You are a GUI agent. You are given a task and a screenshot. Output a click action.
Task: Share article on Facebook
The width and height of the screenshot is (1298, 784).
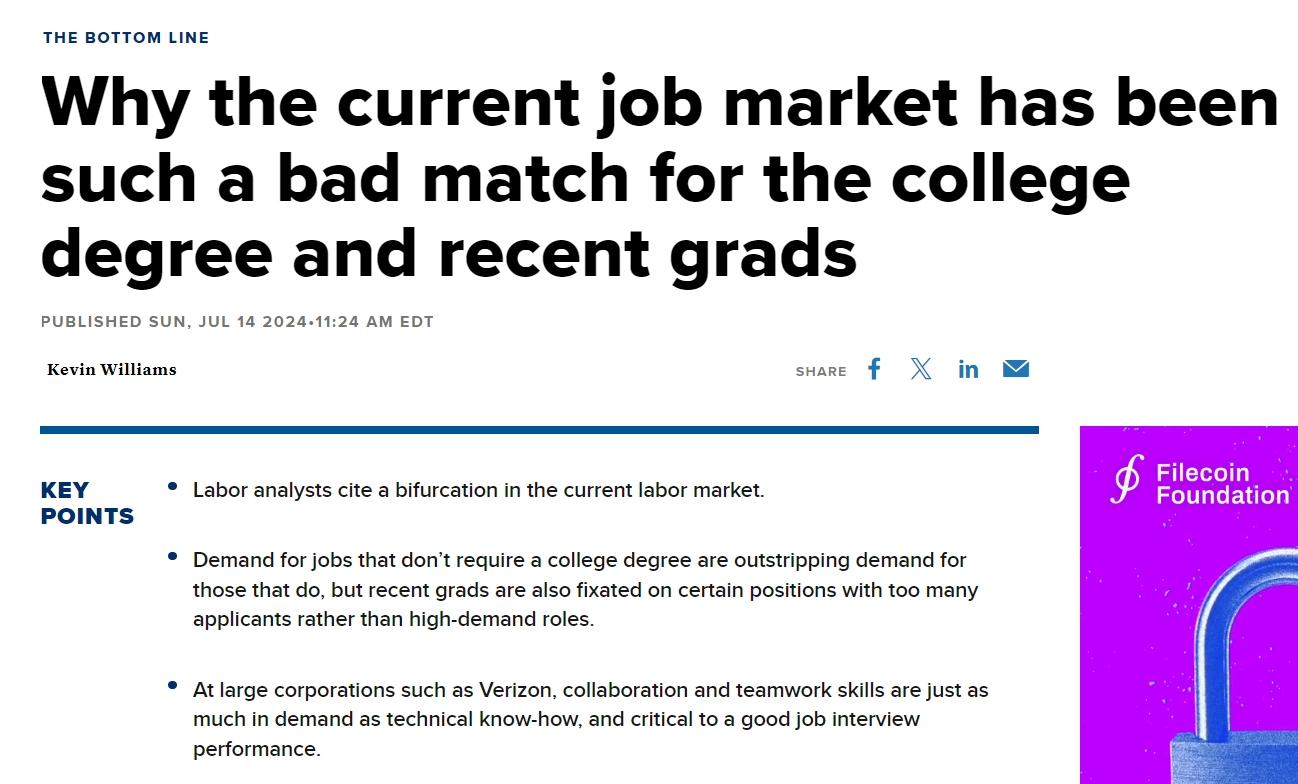tap(874, 369)
